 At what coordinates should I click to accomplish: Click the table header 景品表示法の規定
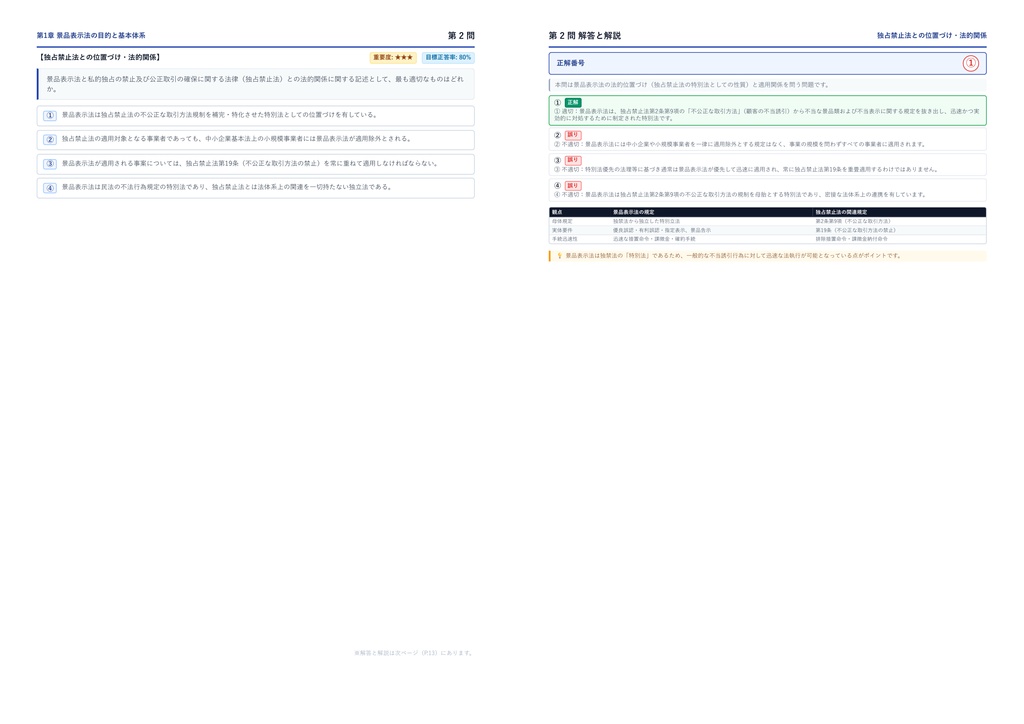[633, 212]
